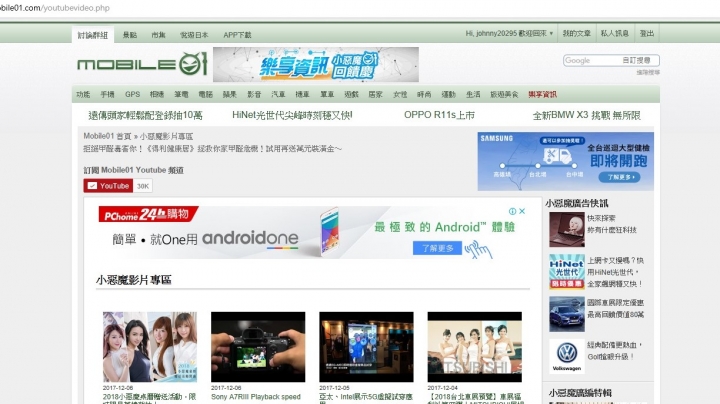The height and width of the screenshot is (404, 720).
Task: Click the YouTube subscribe button
Action: [108, 186]
